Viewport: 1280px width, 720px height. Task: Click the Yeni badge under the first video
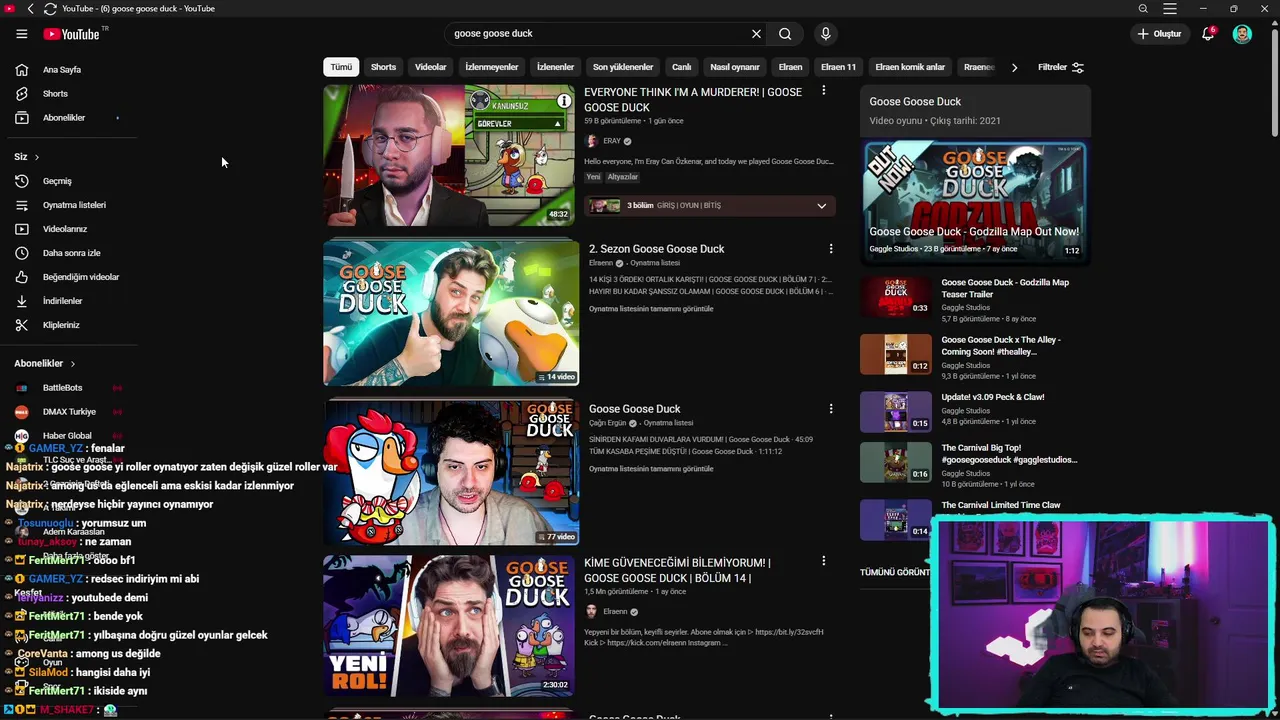(x=593, y=177)
